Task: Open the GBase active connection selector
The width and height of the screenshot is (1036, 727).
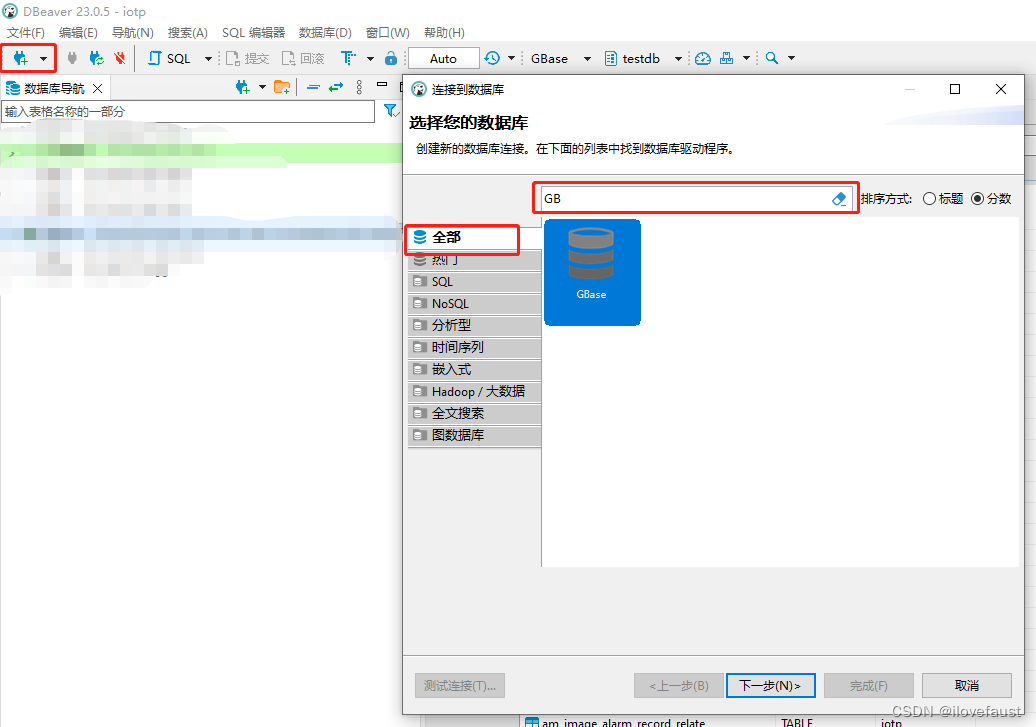Action: click(x=560, y=58)
